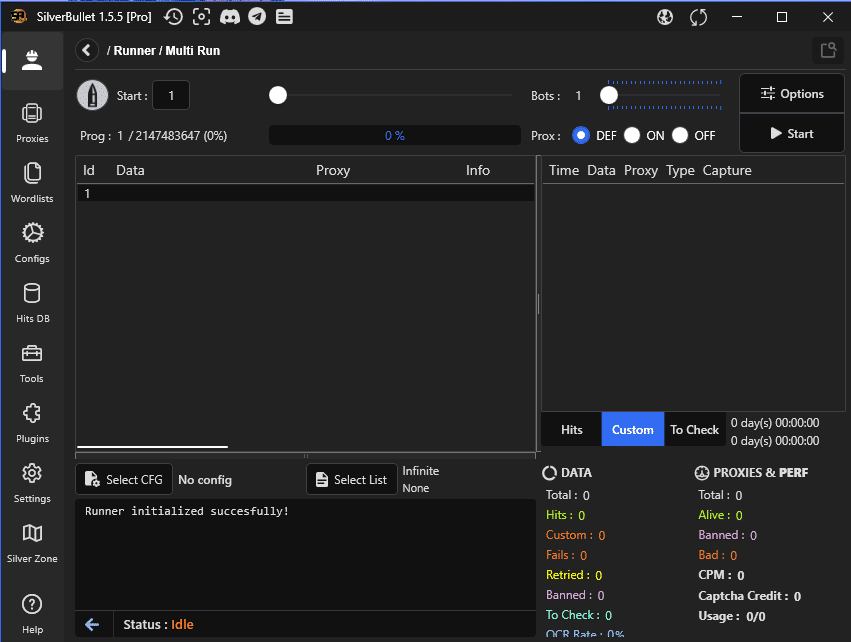Open the Discord link icon
This screenshot has width=851, height=642.
pos(230,17)
